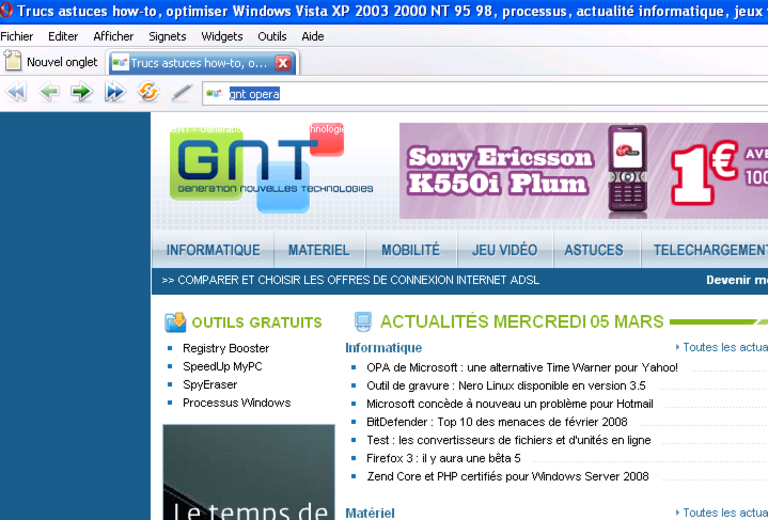This screenshot has width=768, height=520.
Task: Open Zend Core PHP Windows Server article
Action: click(508, 476)
